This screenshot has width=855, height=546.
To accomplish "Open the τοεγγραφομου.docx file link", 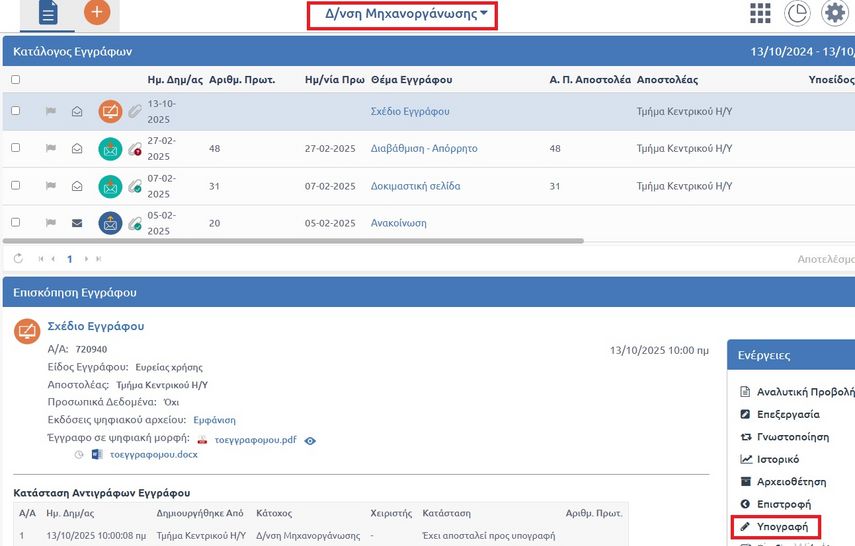I will pyautogui.click(x=153, y=455).
